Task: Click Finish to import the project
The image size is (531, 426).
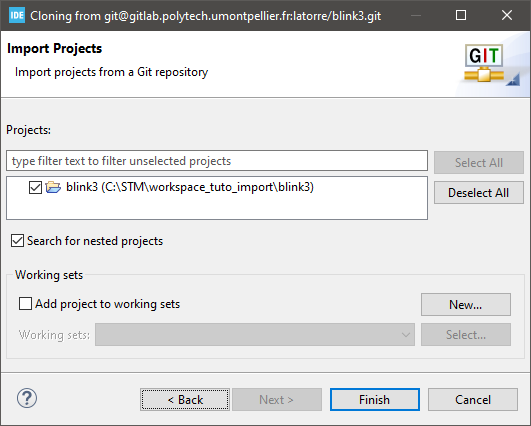Action: tap(375, 400)
